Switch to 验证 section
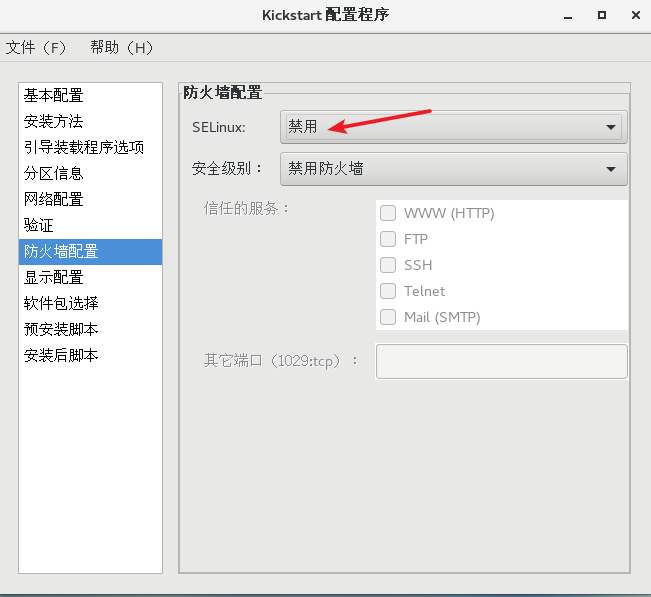 click(x=91, y=225)
